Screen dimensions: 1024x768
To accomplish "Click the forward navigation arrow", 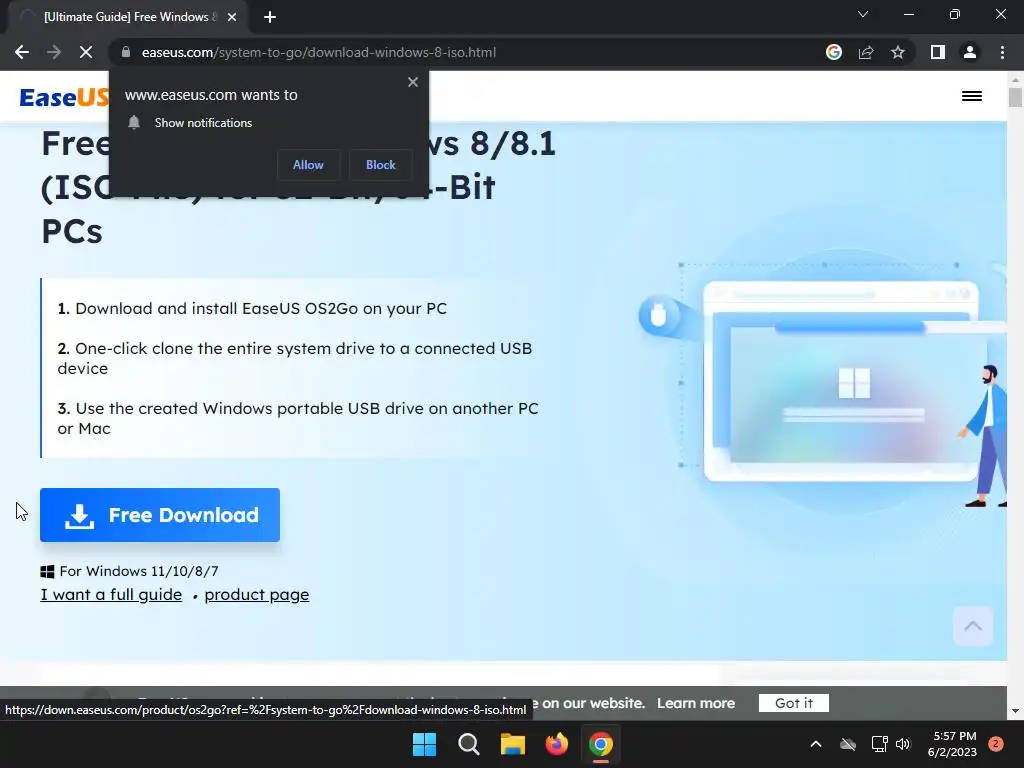I will 54,52.
